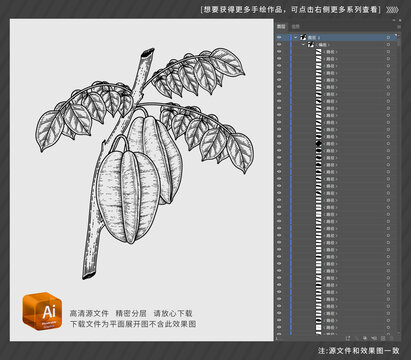The width and height of the screenshot is (411, 360).
Task: Click the note 注:源文件和效果图一致
Action: coord(358,350)
